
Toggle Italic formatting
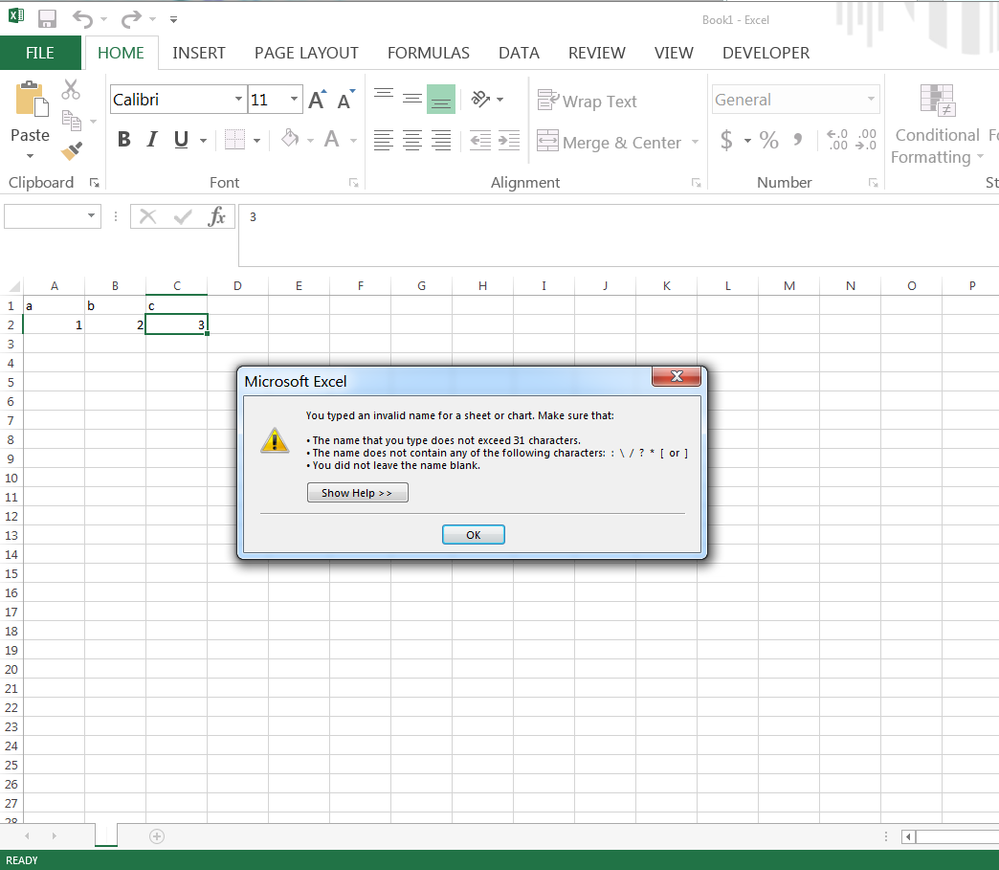(x=152, y=140)
